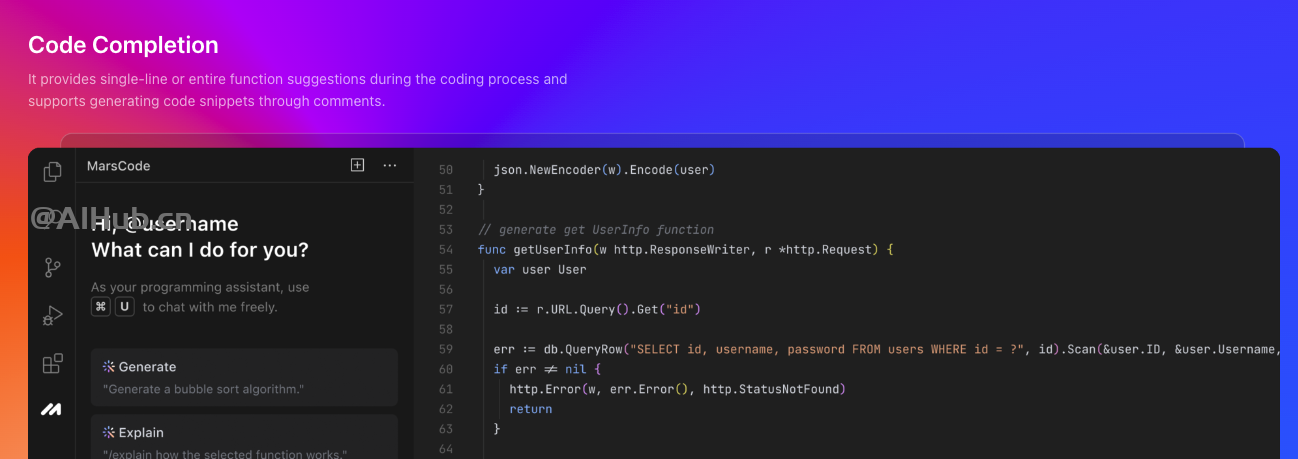Place cursor on the return statement line
Image resolution: width=1298 pixels, height=459 pixels.
pos(531,409)
